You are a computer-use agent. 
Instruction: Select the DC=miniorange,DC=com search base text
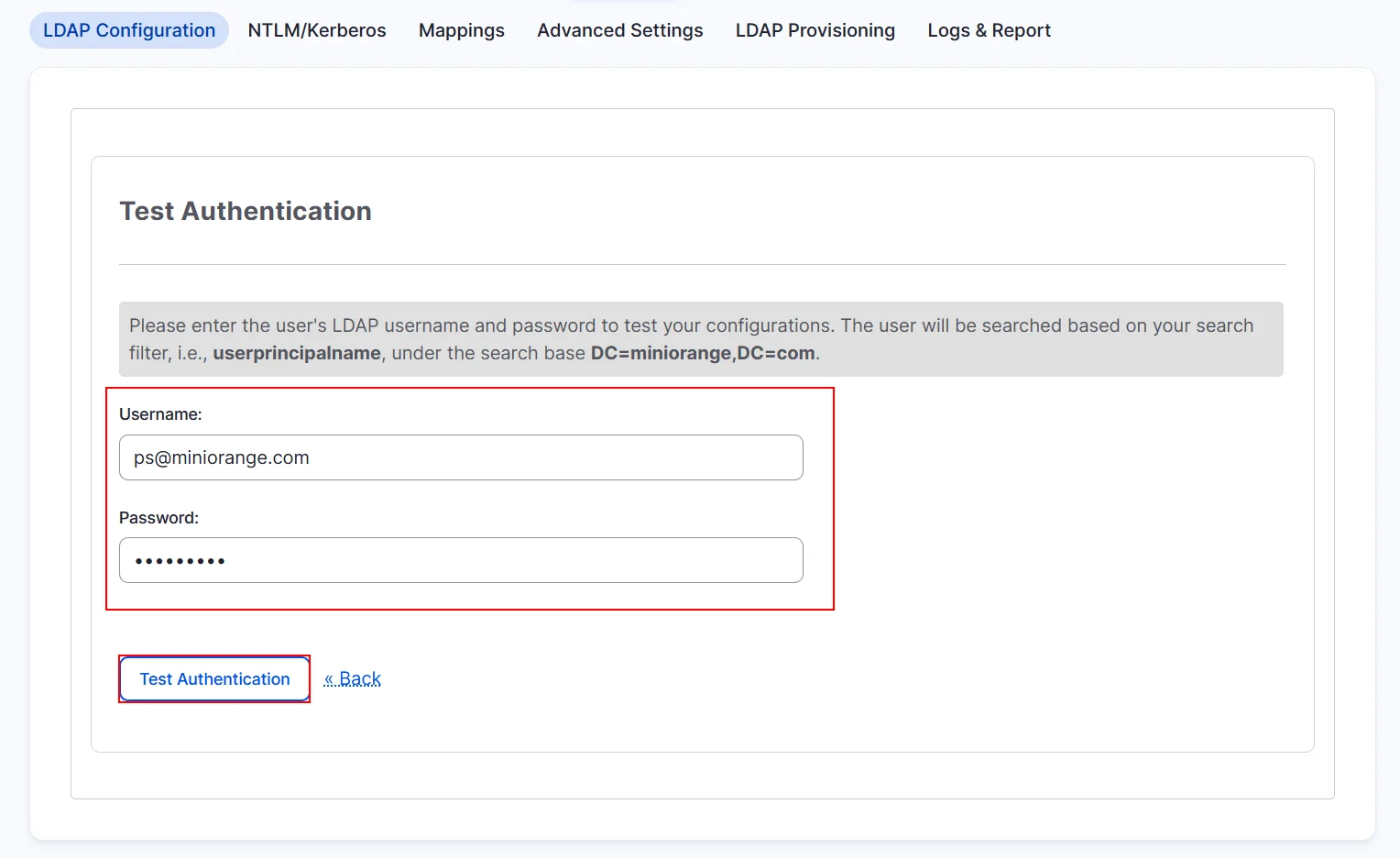click(703, 353)
